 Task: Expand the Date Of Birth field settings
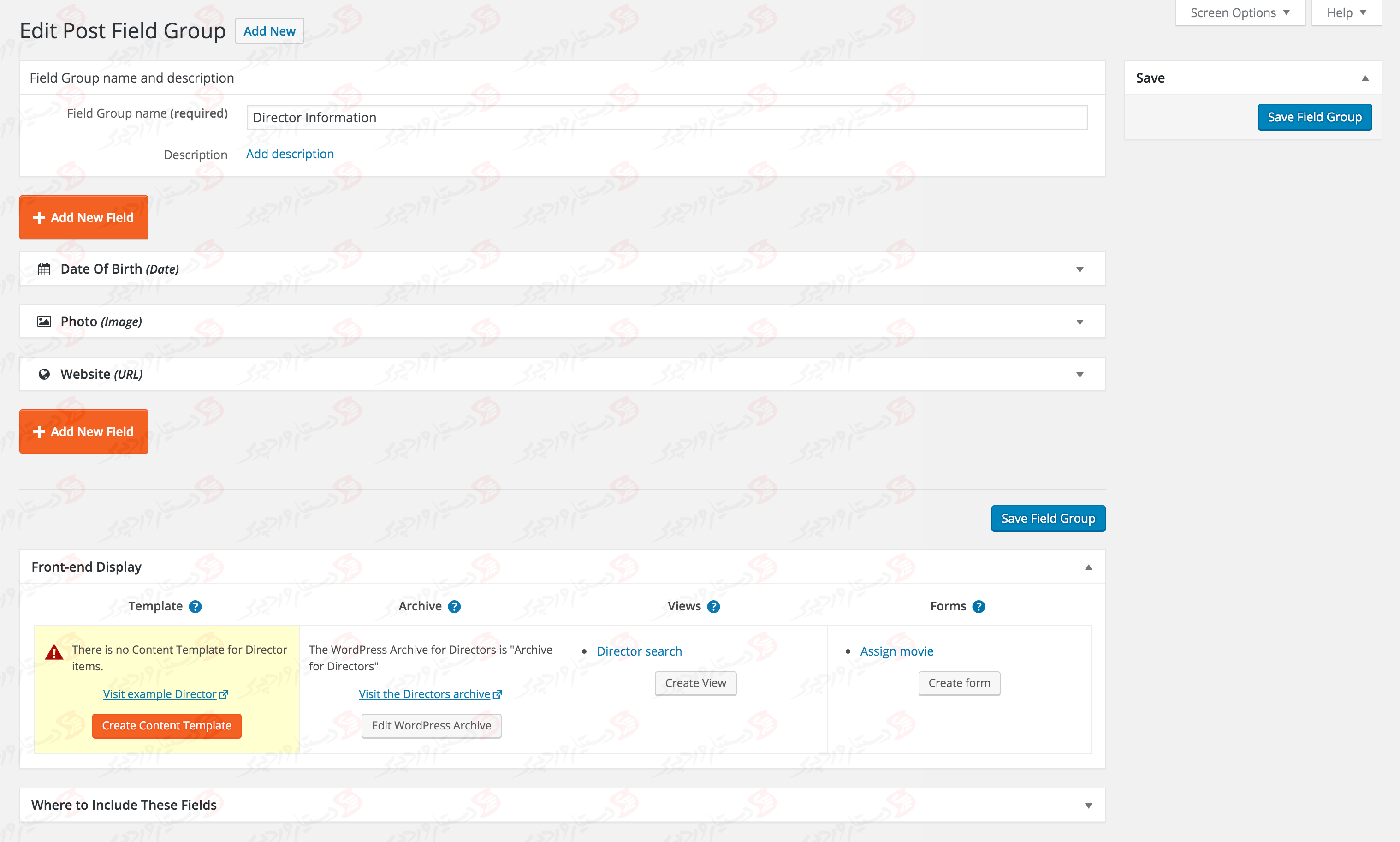tap(1080, 269)
